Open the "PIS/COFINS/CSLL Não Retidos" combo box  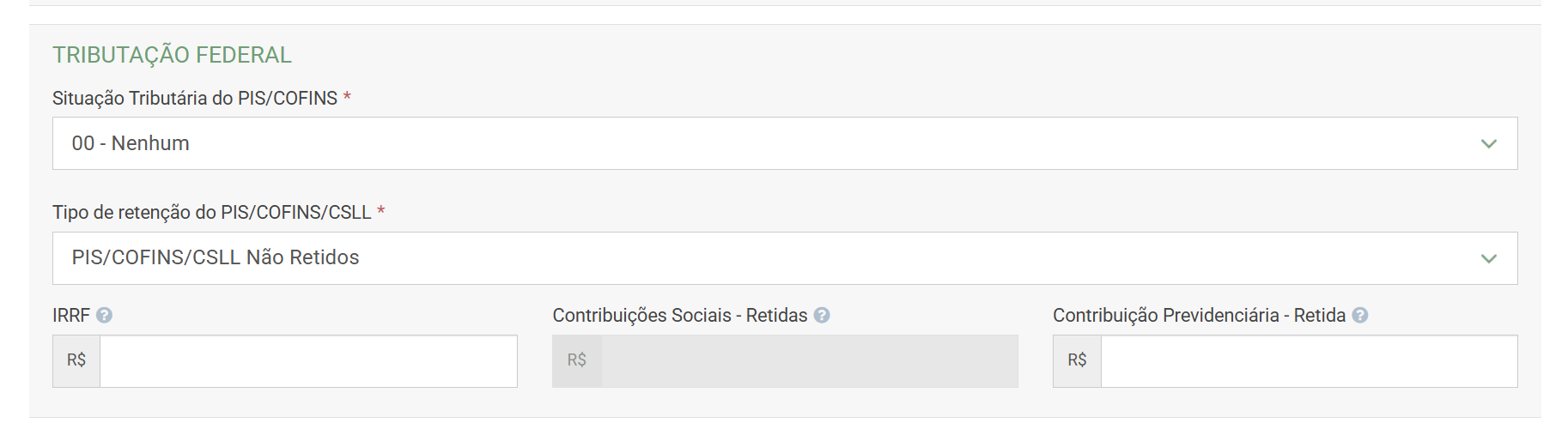click(773, 258)
